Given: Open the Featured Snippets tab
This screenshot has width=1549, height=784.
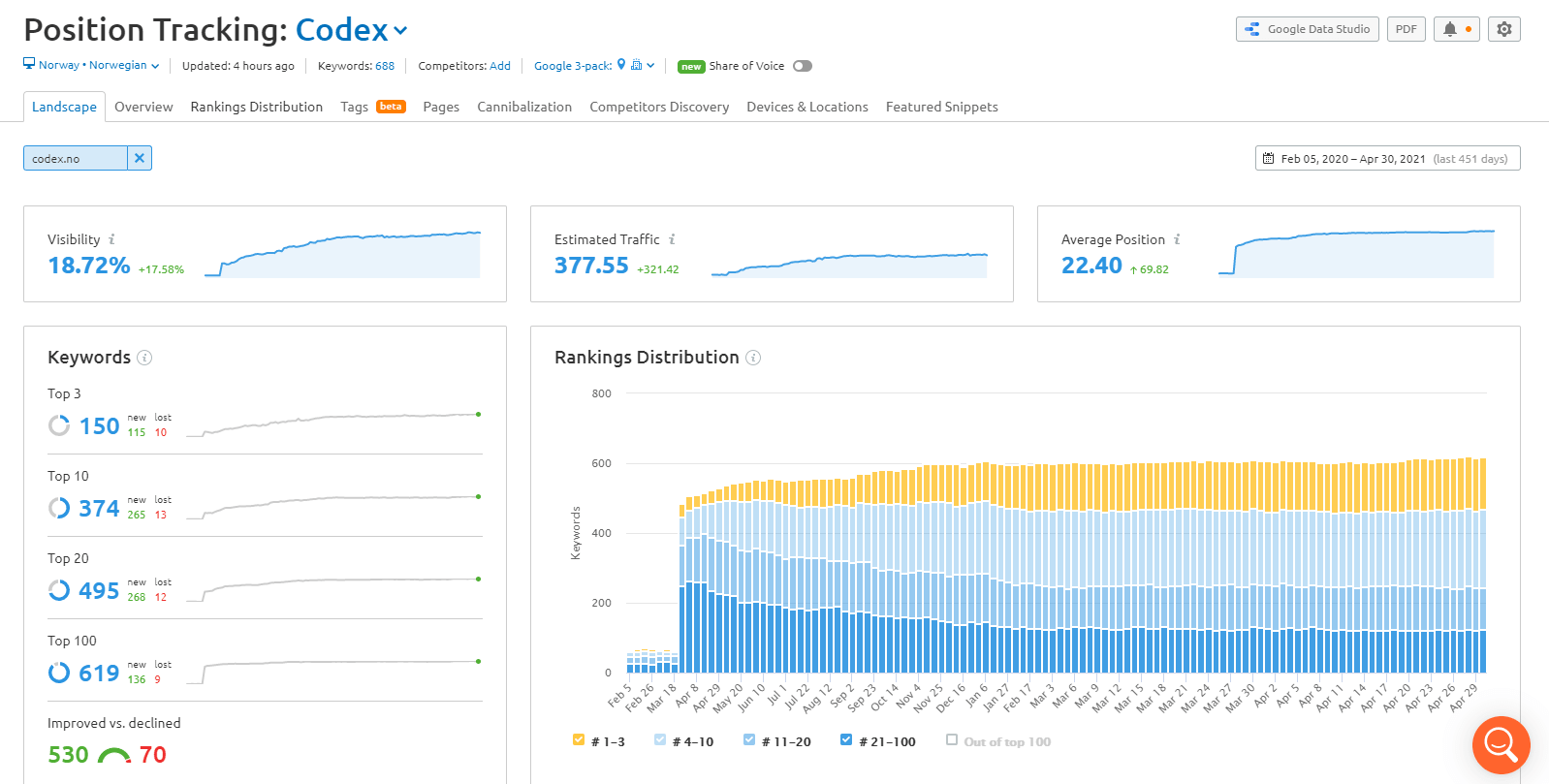Looking at the screenshot, I should click(942, 107).
